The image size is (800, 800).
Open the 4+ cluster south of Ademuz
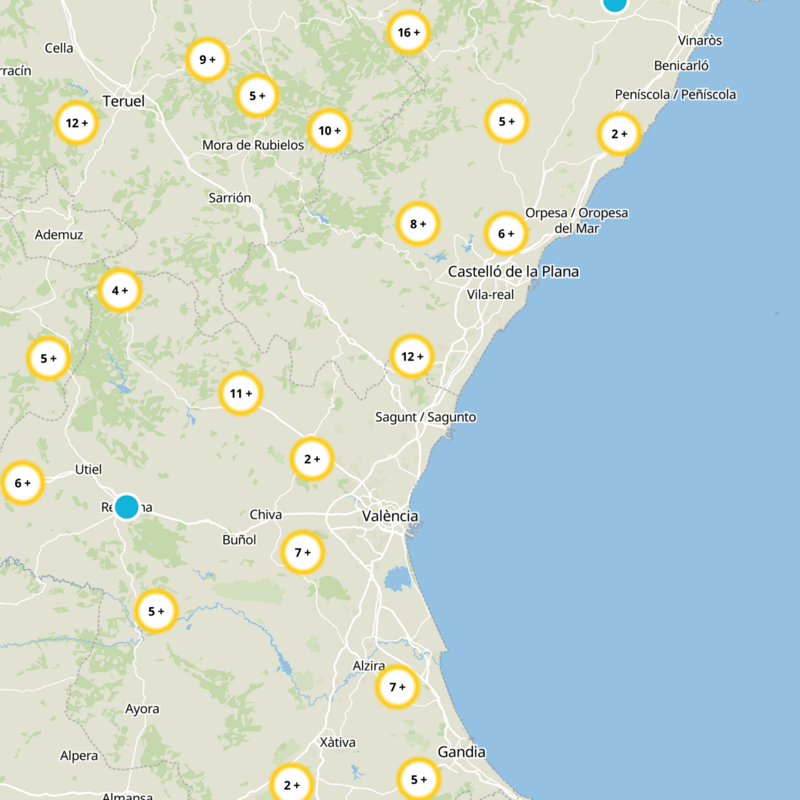coord(120,292)
